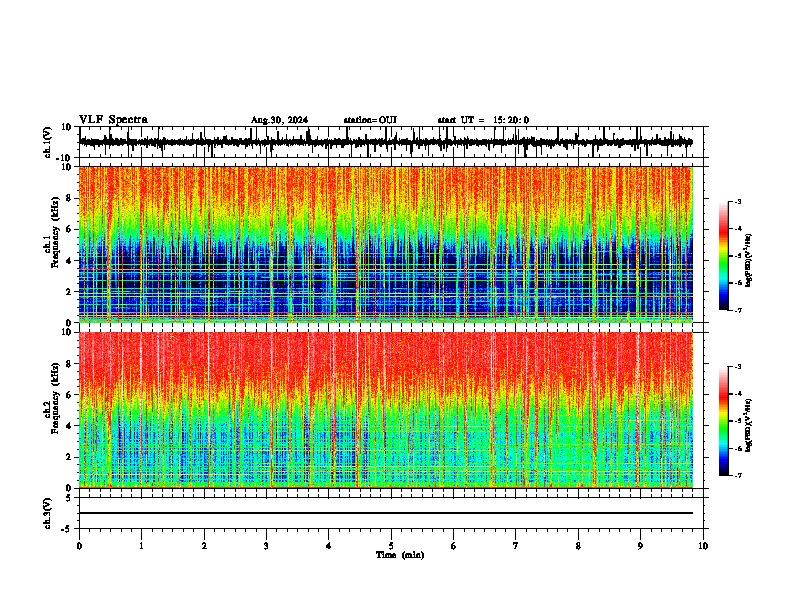Click inside the ch.1 frequency spectrogram

[x=386, y=244]
